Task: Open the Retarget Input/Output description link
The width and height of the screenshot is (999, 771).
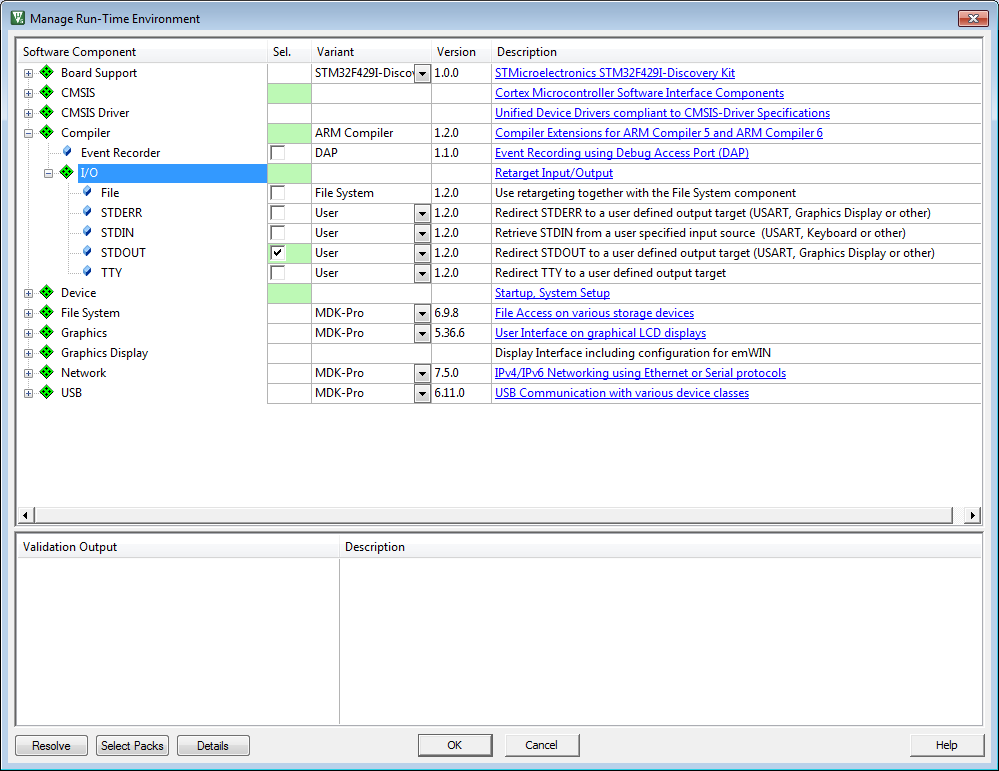Action: 553,173
